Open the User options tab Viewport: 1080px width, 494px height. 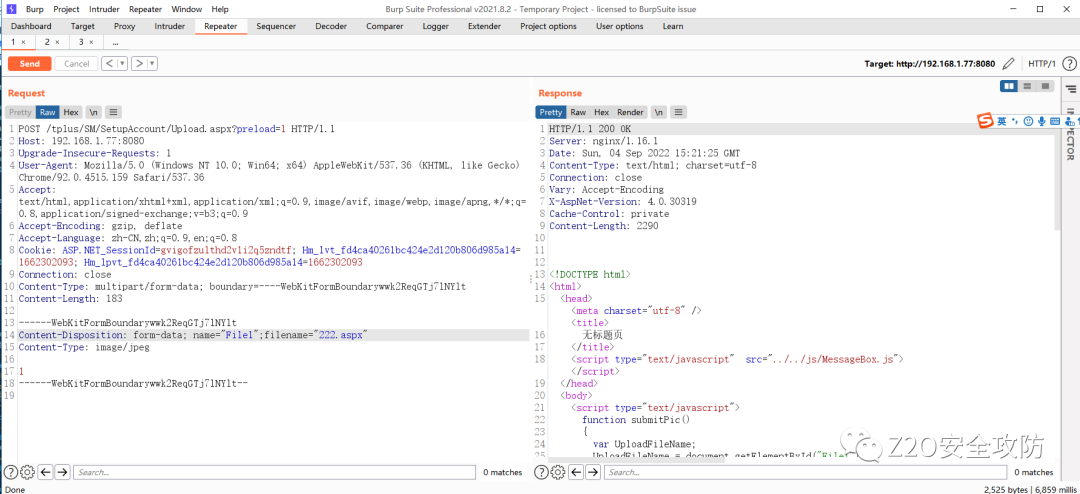point(620,26)
